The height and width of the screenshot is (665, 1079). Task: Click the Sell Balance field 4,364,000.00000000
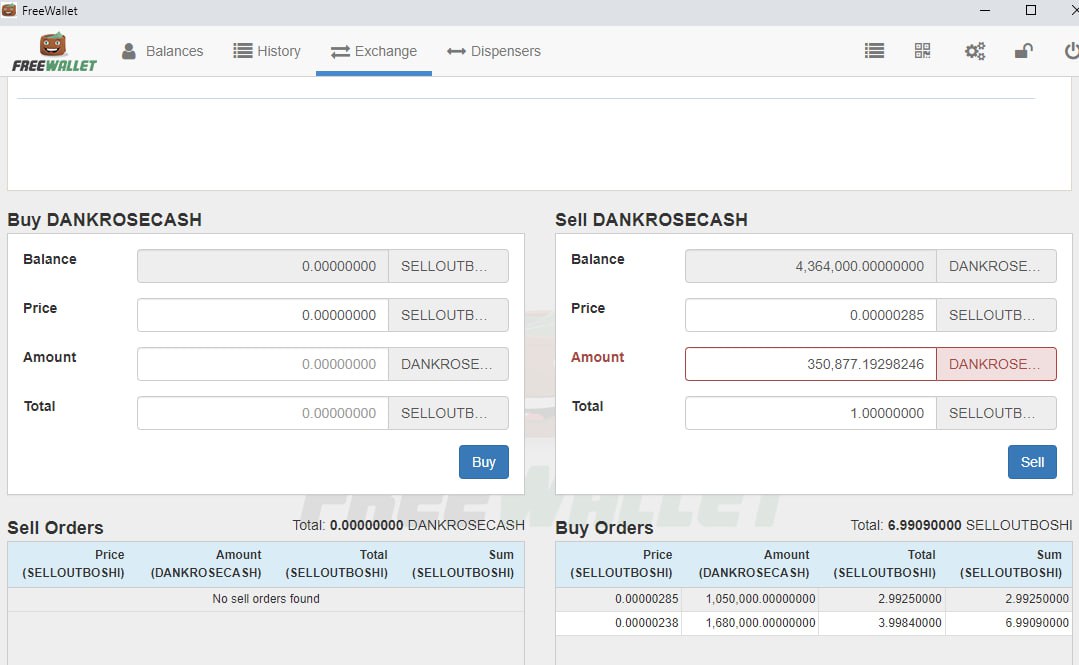(x=811, y=266)
